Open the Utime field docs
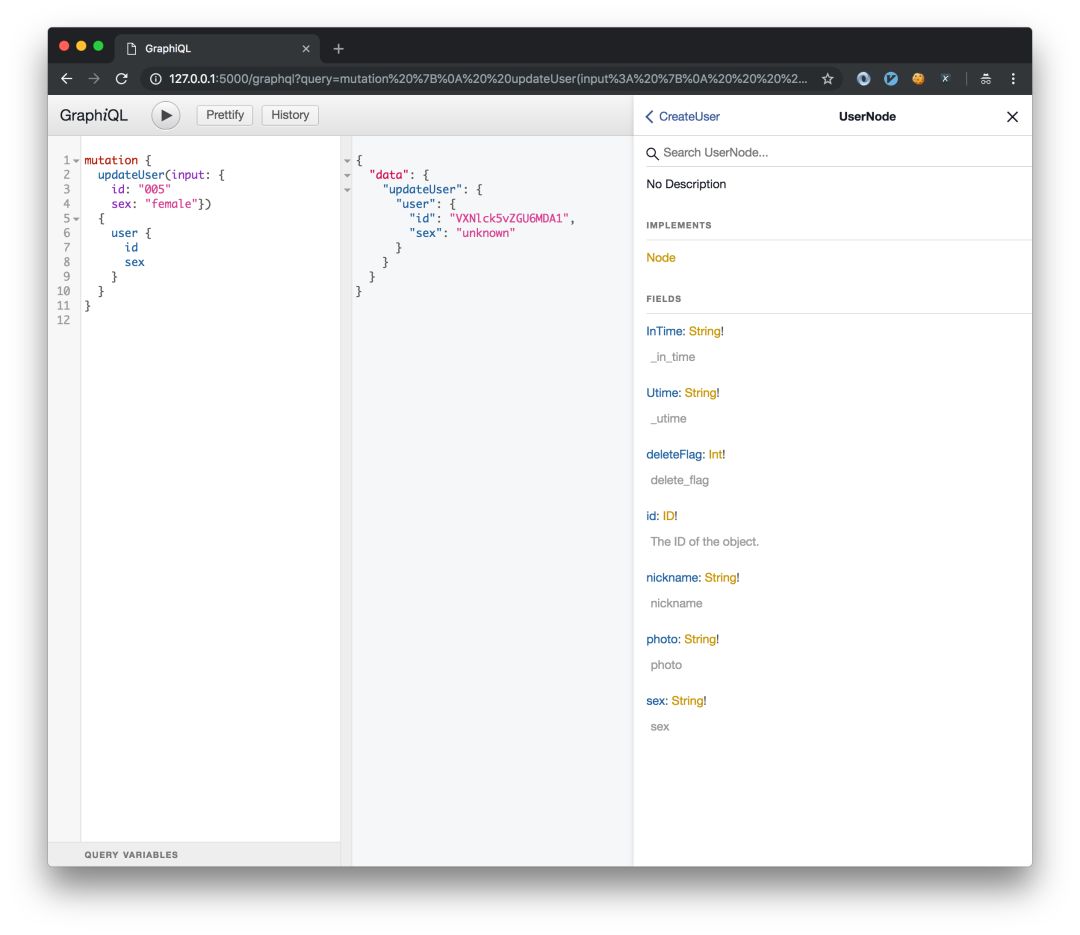The width and height of the screenshot is (1080, 935). [663, 393]
